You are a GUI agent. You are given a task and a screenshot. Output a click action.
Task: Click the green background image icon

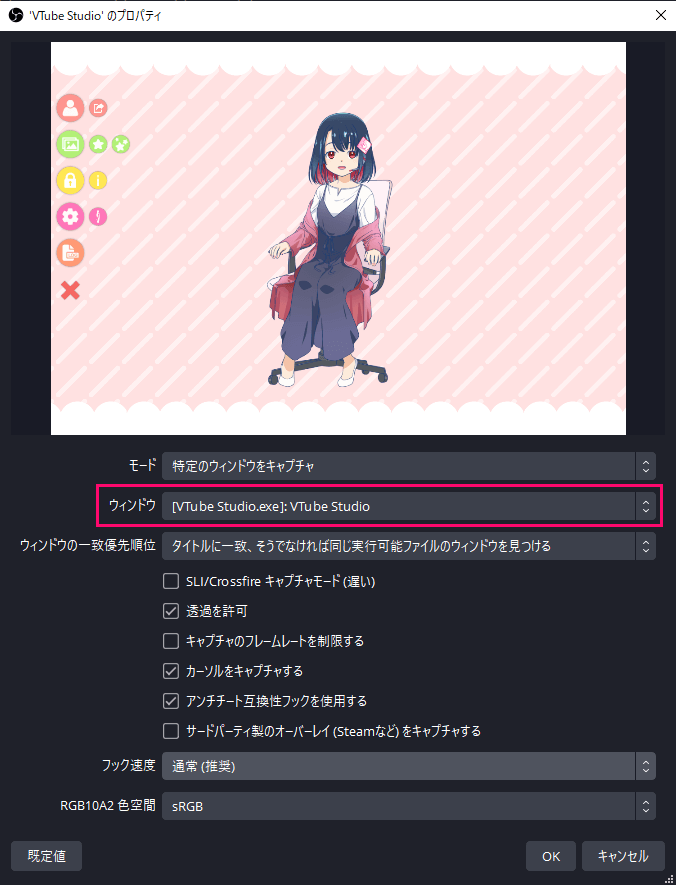(x=70, y=144)
